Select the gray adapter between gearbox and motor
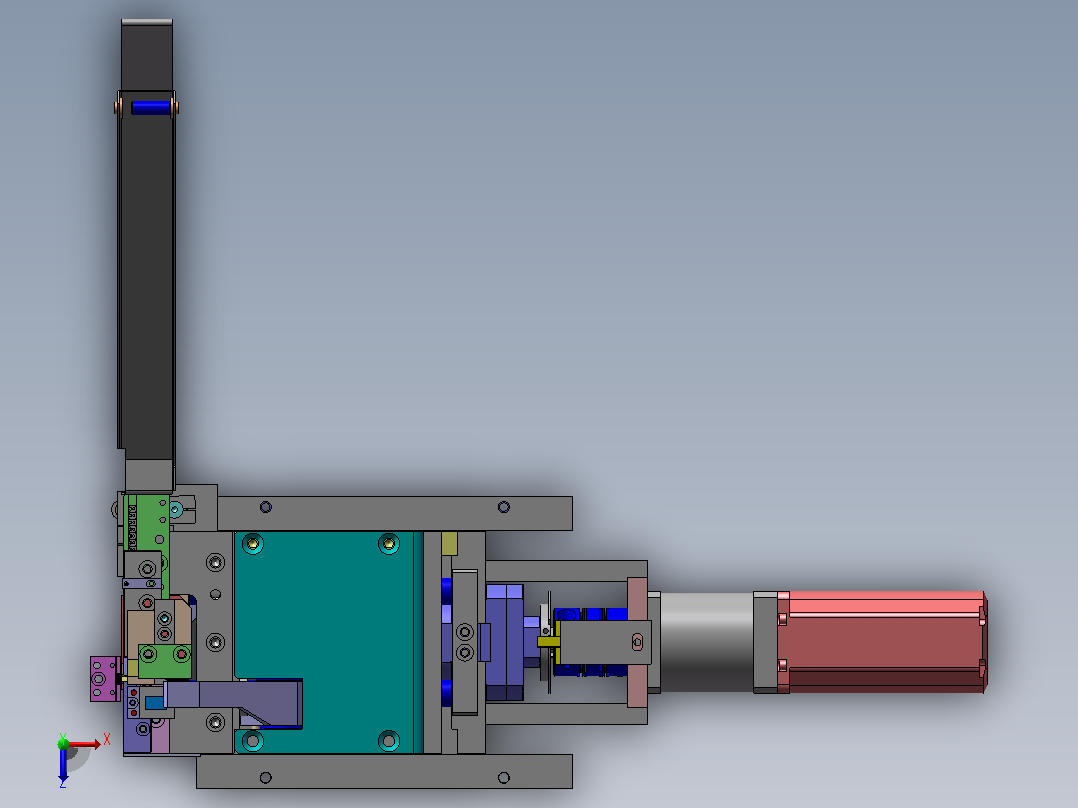 coord(766,642)
